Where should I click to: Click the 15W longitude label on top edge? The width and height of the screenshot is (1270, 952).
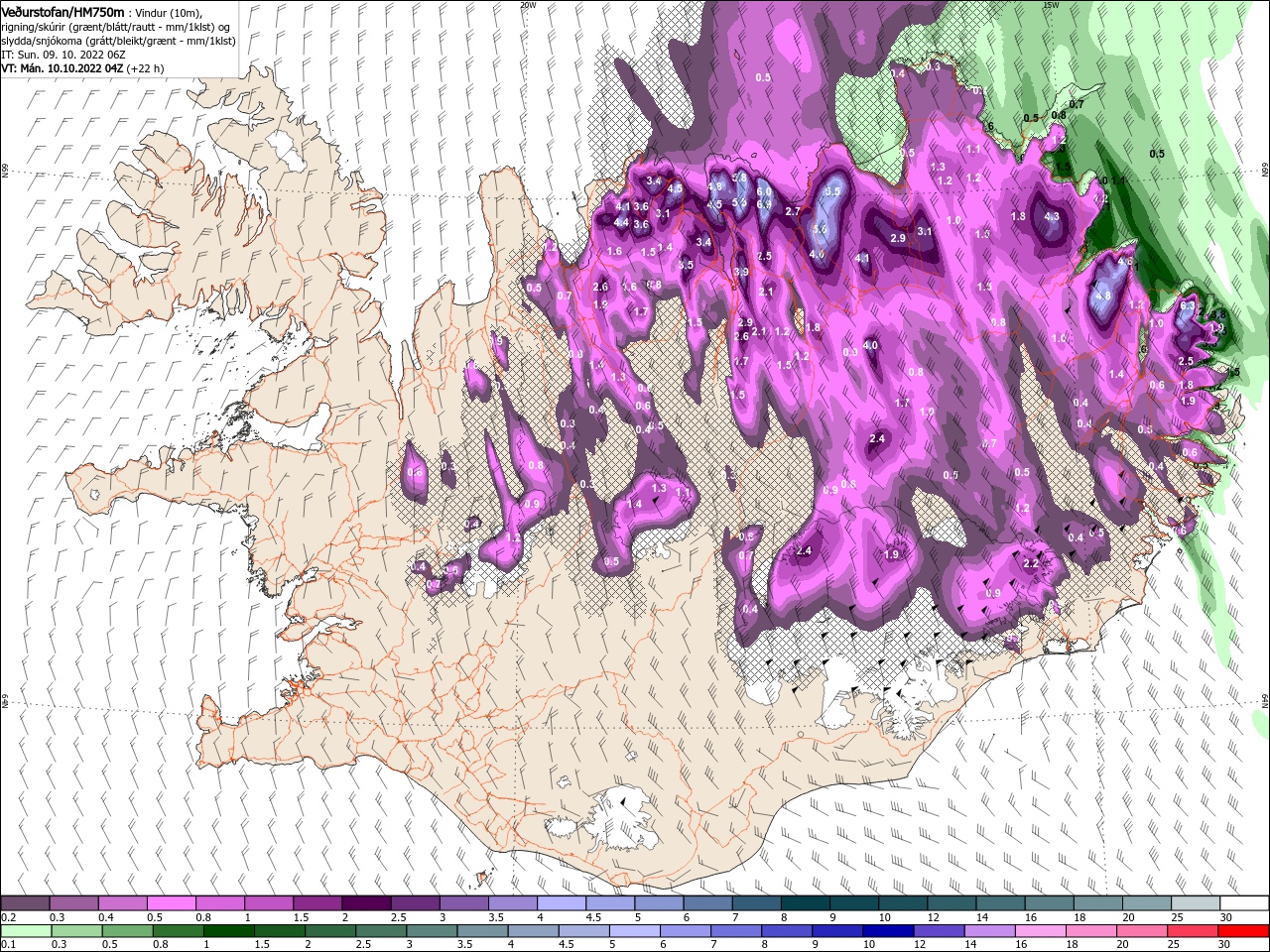click(1050, 4)
